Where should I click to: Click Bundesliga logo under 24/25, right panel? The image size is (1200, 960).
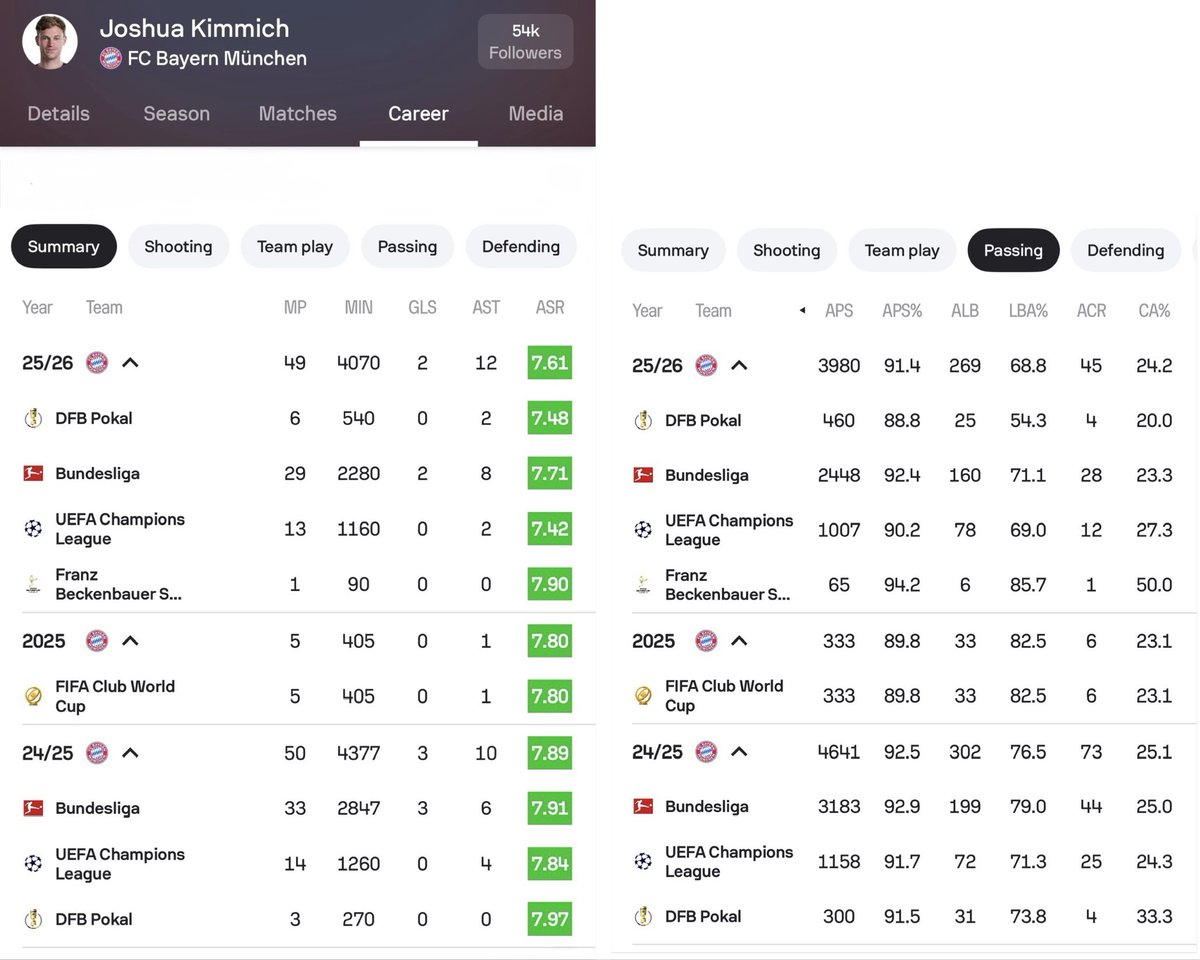point(643,806)
